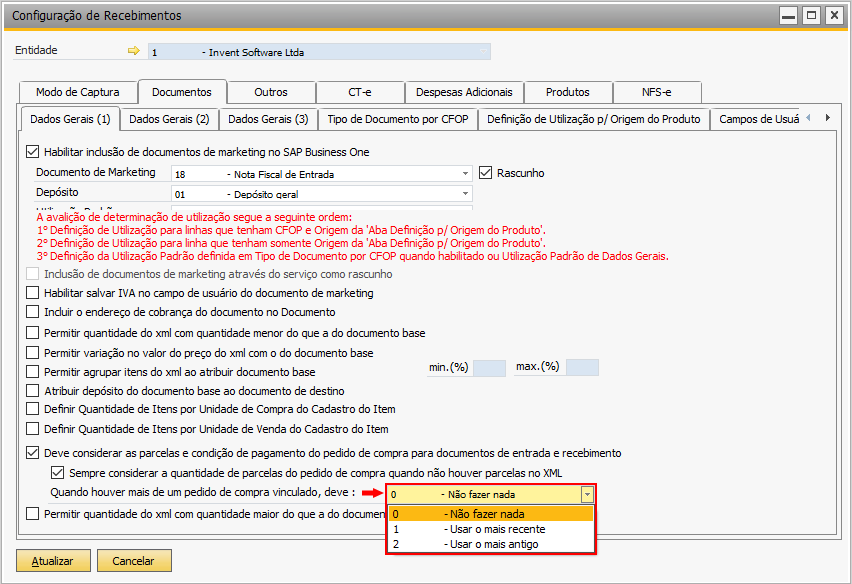This screenshot has height=584, width=852.
Task: Enable Permitir quantidade do xml com quantidade menor
Action: tap(33, 332)
